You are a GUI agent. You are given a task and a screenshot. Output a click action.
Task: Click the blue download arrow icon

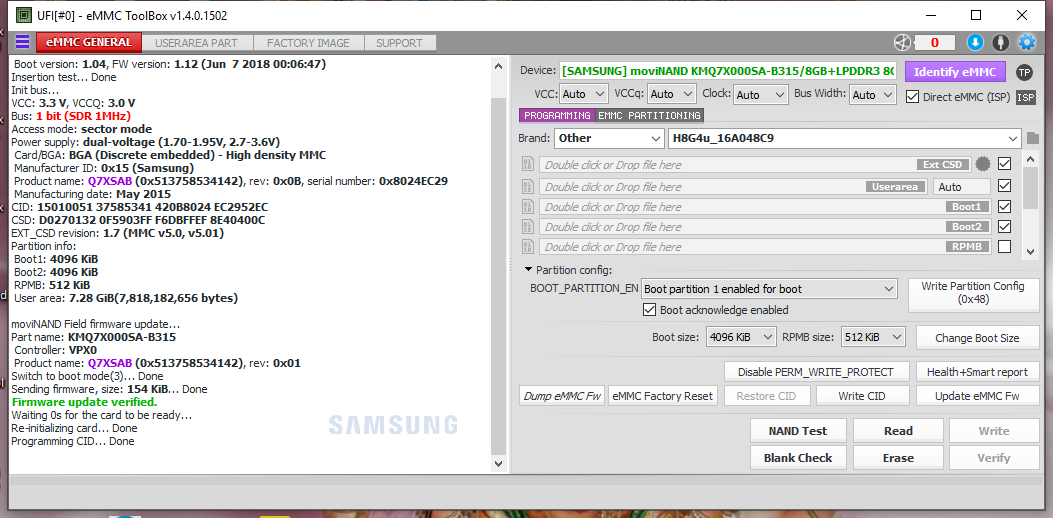coord(975,42)
